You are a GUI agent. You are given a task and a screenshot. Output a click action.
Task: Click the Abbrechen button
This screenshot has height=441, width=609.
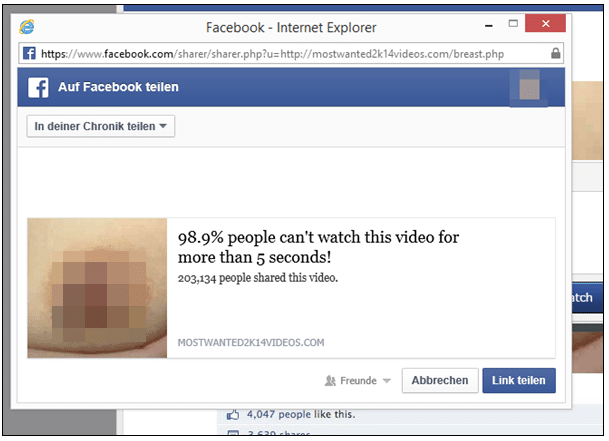pyautogui.click(x=440, y=380)
